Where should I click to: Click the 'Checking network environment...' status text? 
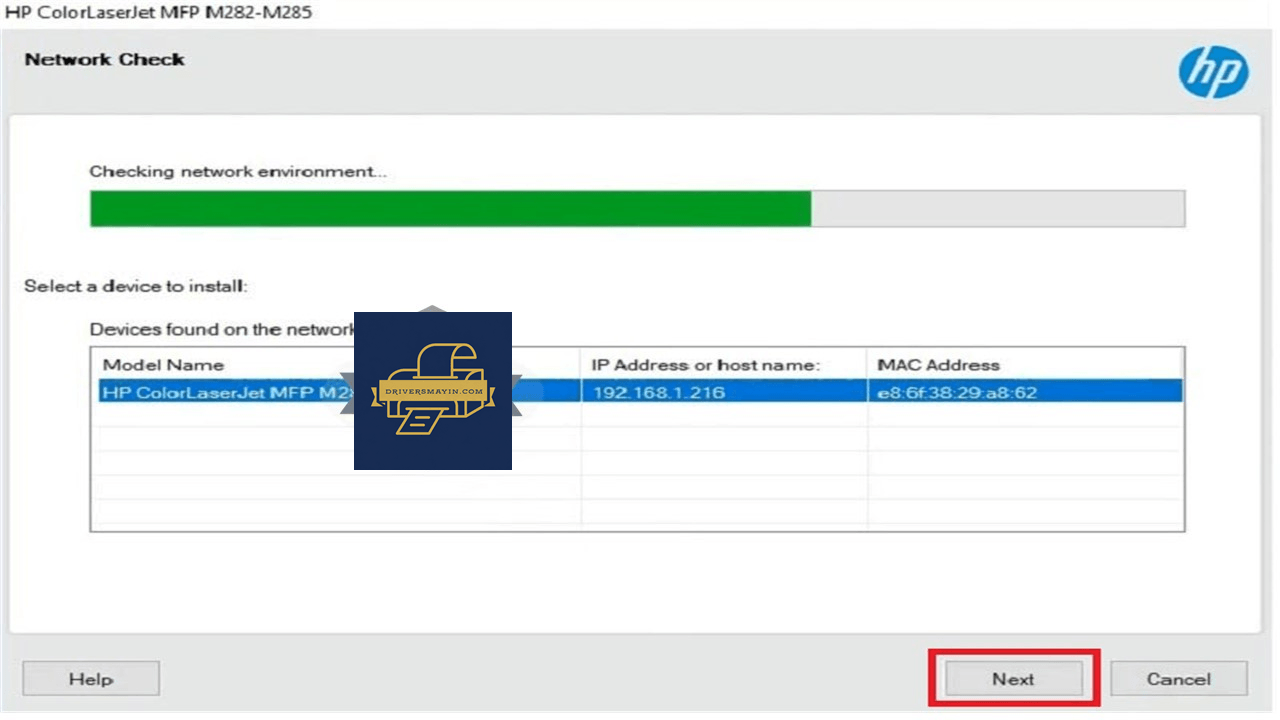pos(238,171)
